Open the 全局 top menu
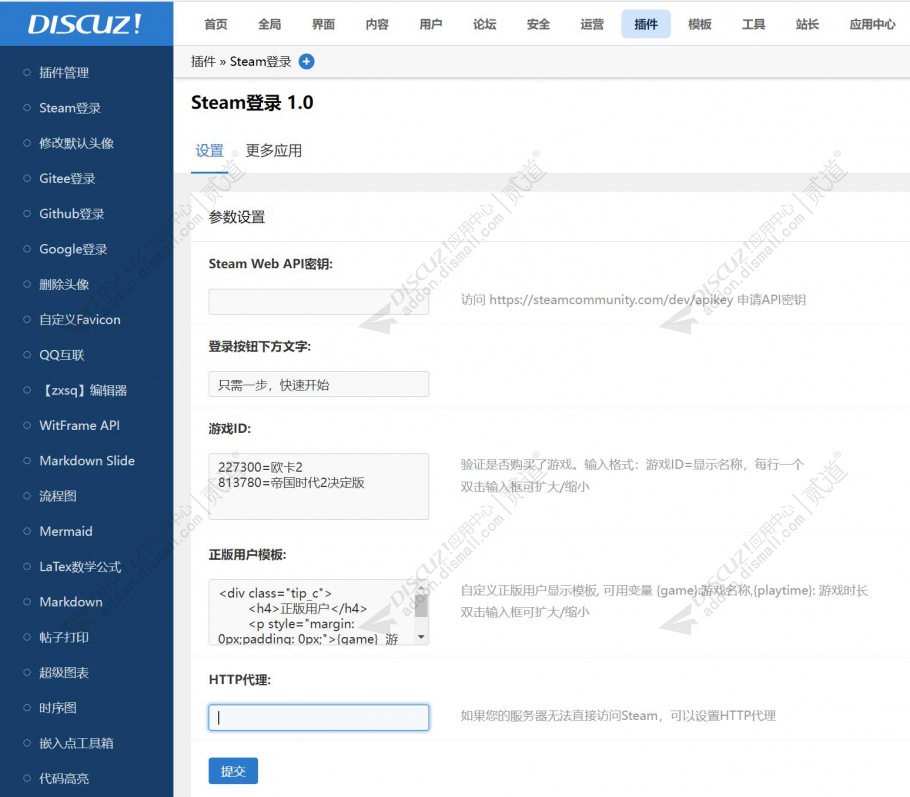This screenshot has width=910, height=797. (x=270, y=24)
